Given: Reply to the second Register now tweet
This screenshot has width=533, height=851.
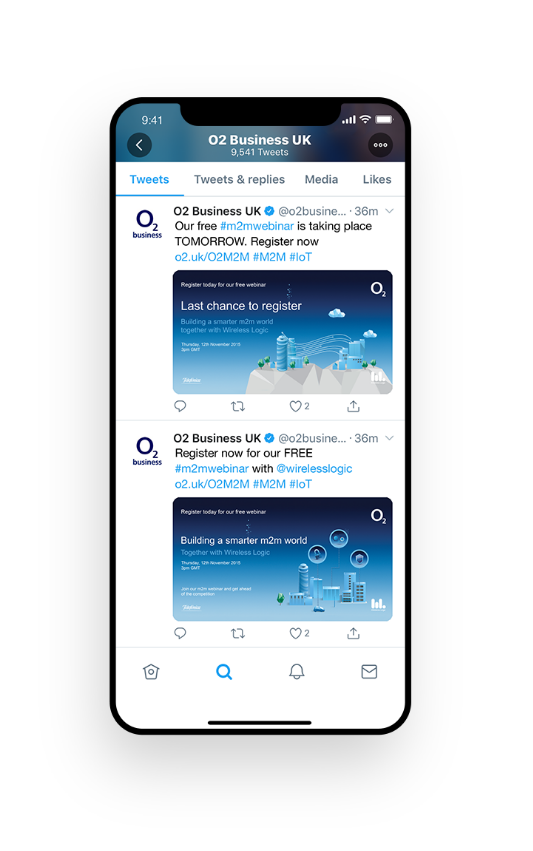Looking at the screenshot, I should coord(180,633).
